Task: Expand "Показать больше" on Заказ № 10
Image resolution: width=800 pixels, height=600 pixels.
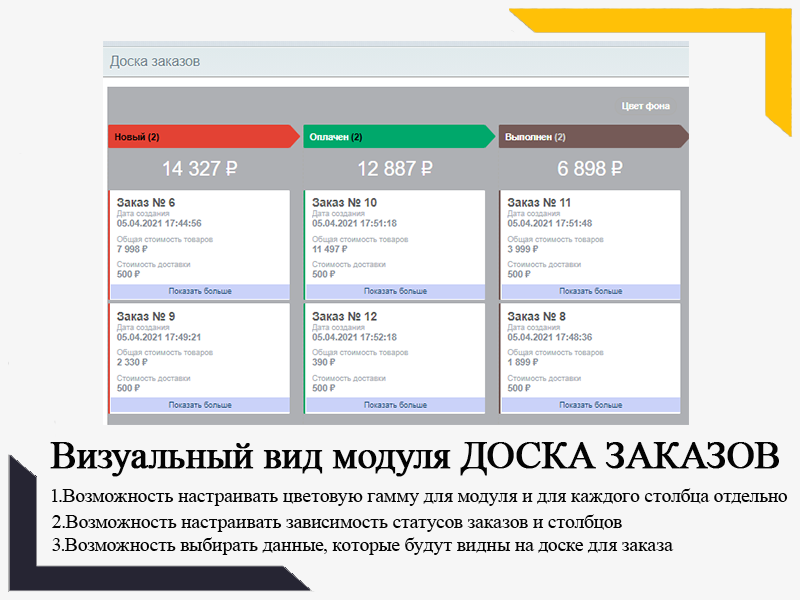Action: [x=395, y=292]
